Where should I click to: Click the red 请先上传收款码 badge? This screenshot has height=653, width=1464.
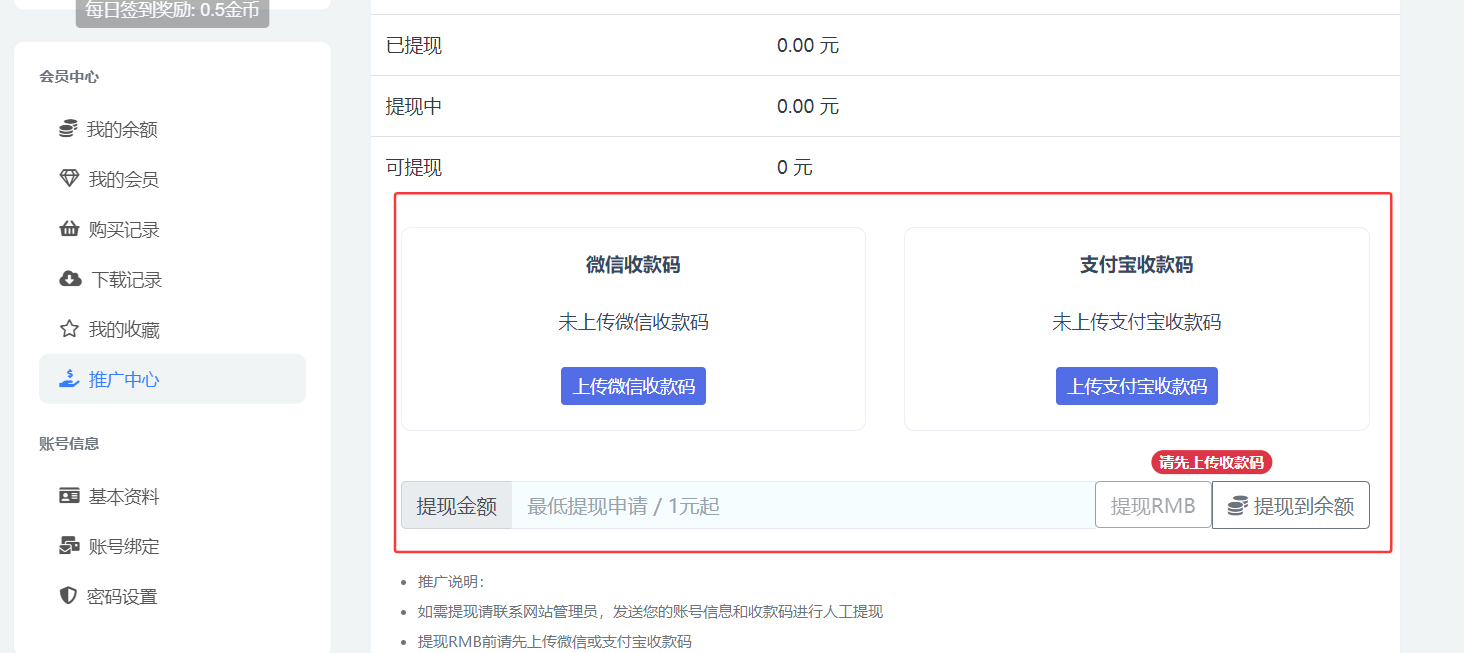coord(1211,462)
